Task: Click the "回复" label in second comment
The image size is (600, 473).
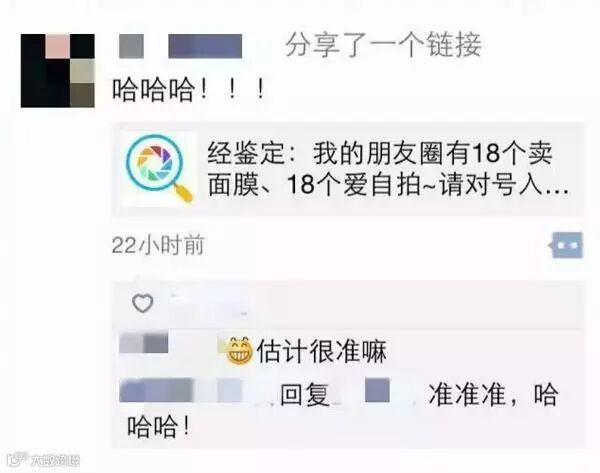Action: (x=305, y=395)
